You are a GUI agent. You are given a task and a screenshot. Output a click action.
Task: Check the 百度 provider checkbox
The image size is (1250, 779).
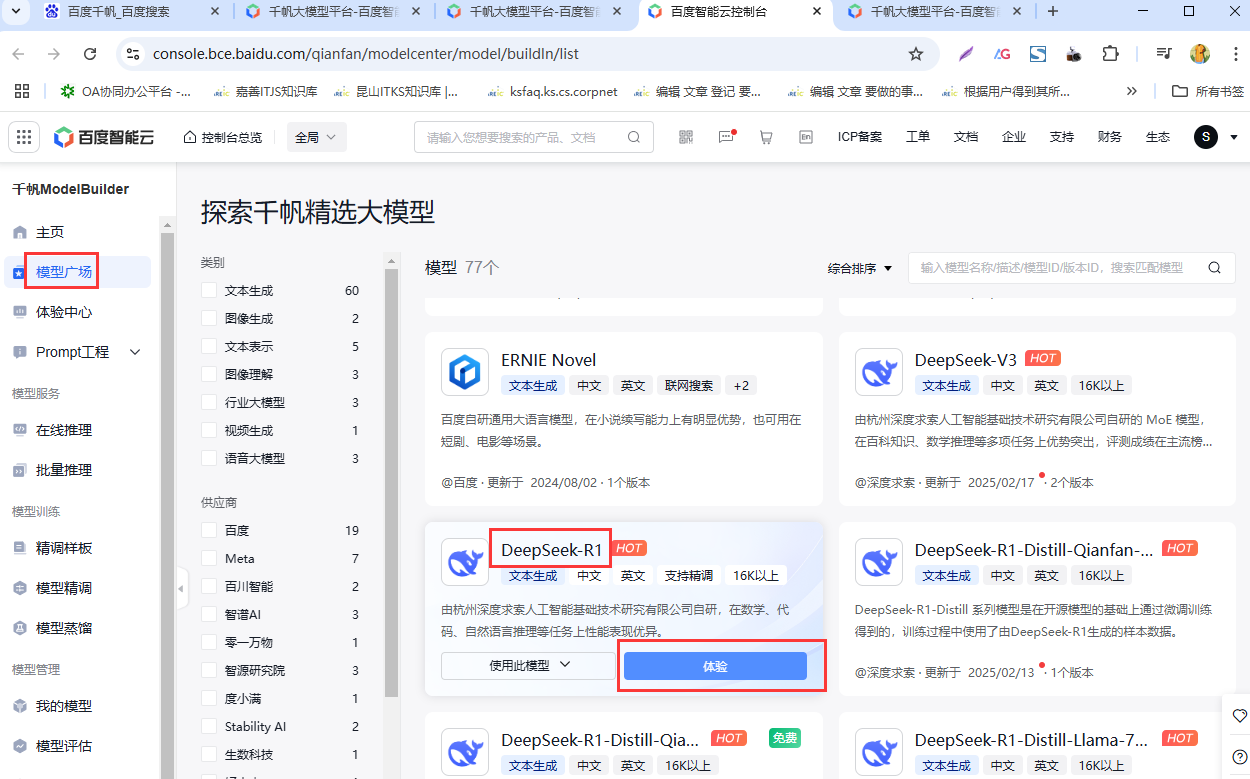tap(209, 531)
